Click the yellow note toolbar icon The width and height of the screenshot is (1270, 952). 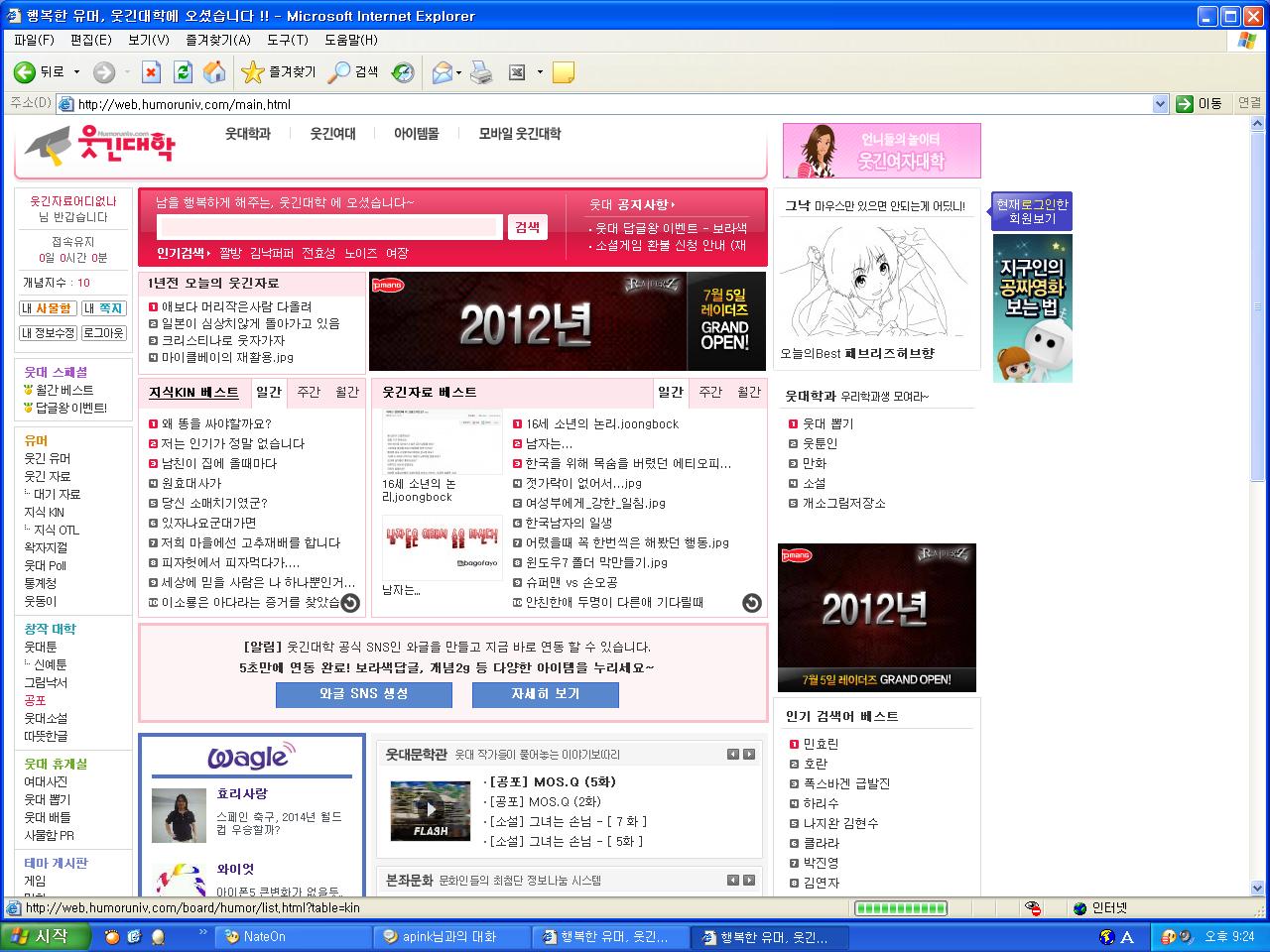pos(563,72)
